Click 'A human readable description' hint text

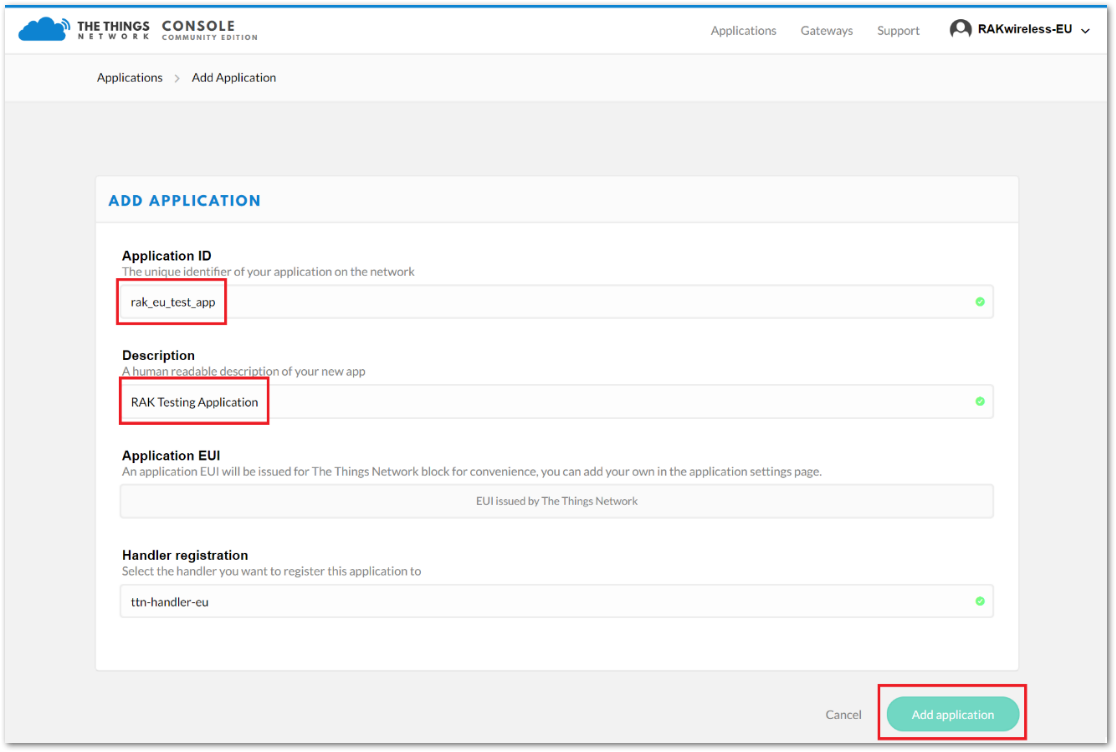pyautogui.click(x=243, y=371)
